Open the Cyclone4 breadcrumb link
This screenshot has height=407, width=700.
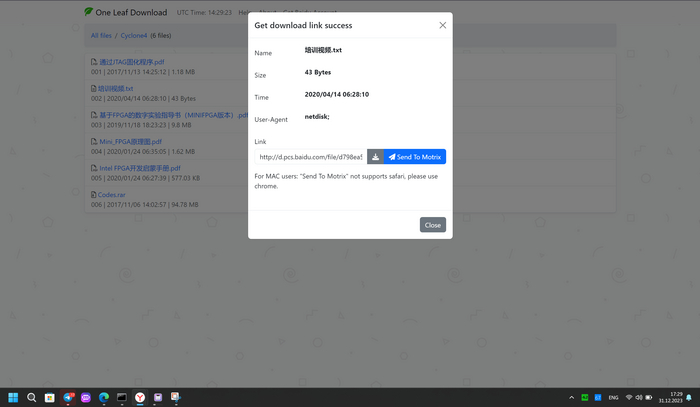coord(133,36)
